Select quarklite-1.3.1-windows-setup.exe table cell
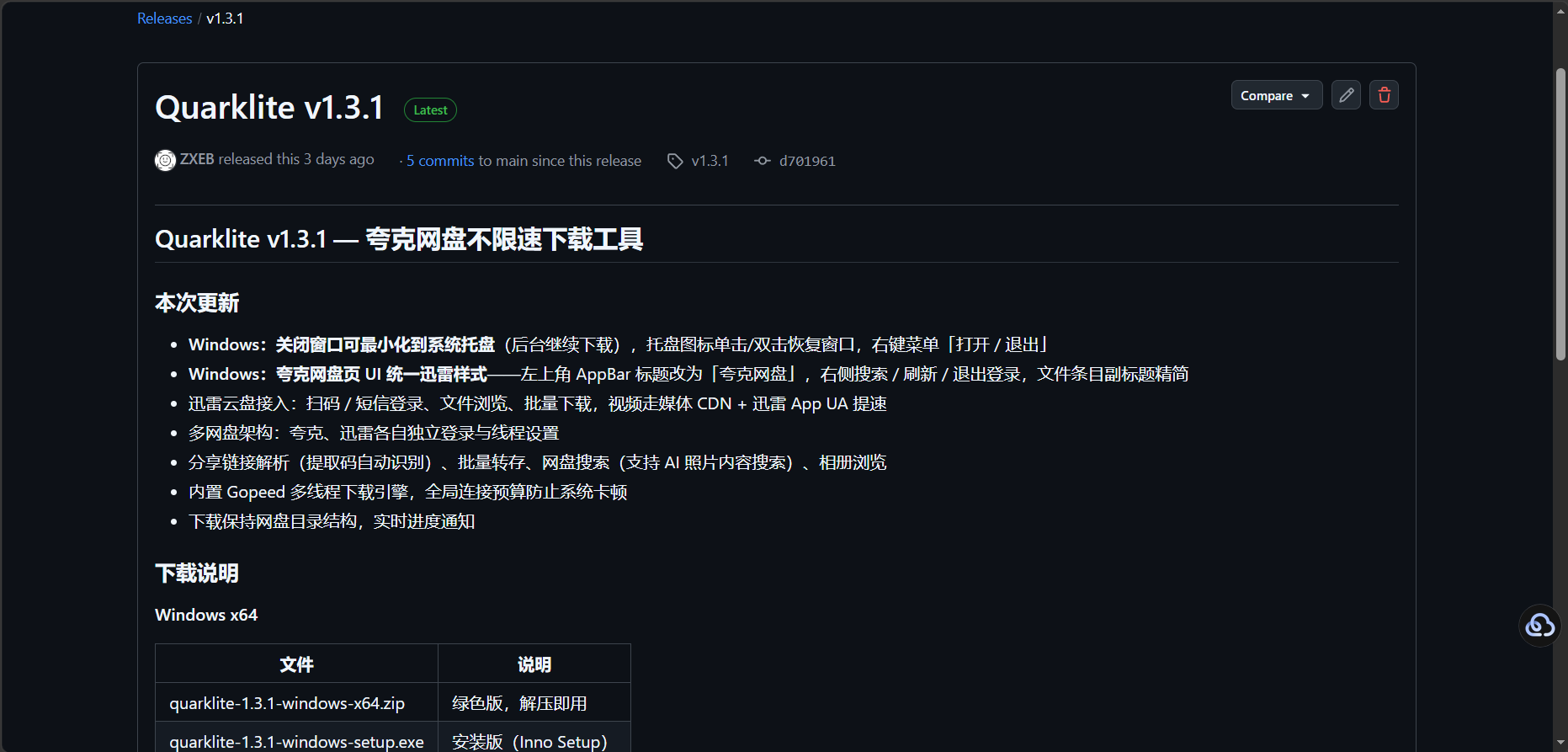The width and height of the screenshot is (1568, 752). [296, 738]
